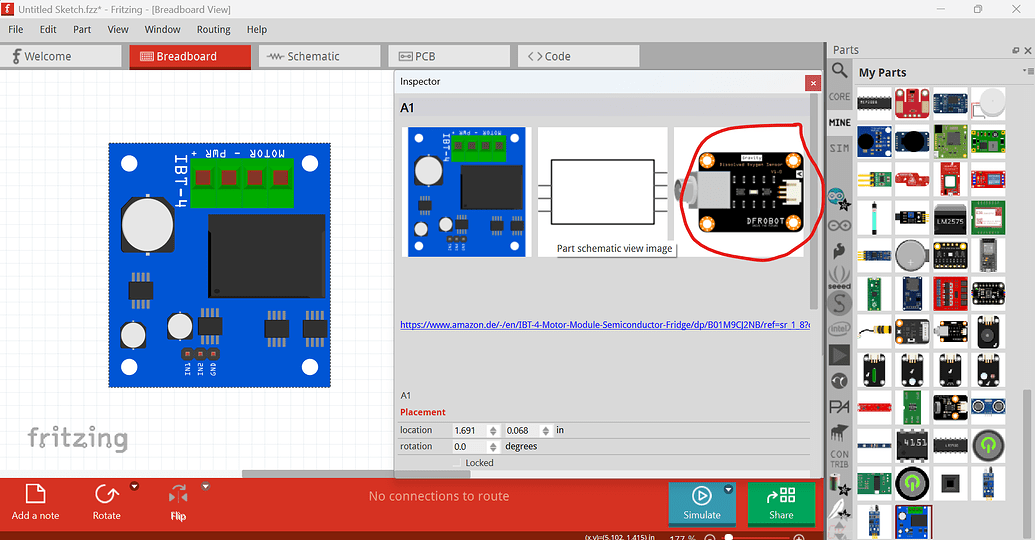Click the Rotate button
Image resolution: width=1035 pixels, height=540 pixels.
click(107, 502)
